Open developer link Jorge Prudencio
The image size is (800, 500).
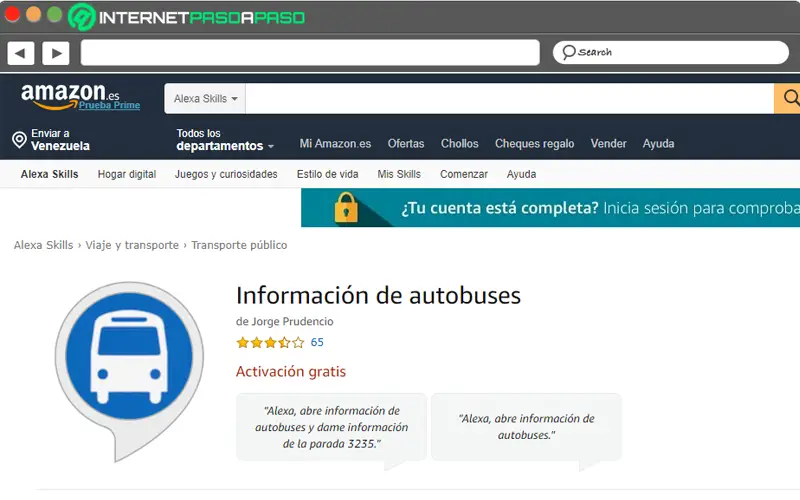click(x=292, y=321)
